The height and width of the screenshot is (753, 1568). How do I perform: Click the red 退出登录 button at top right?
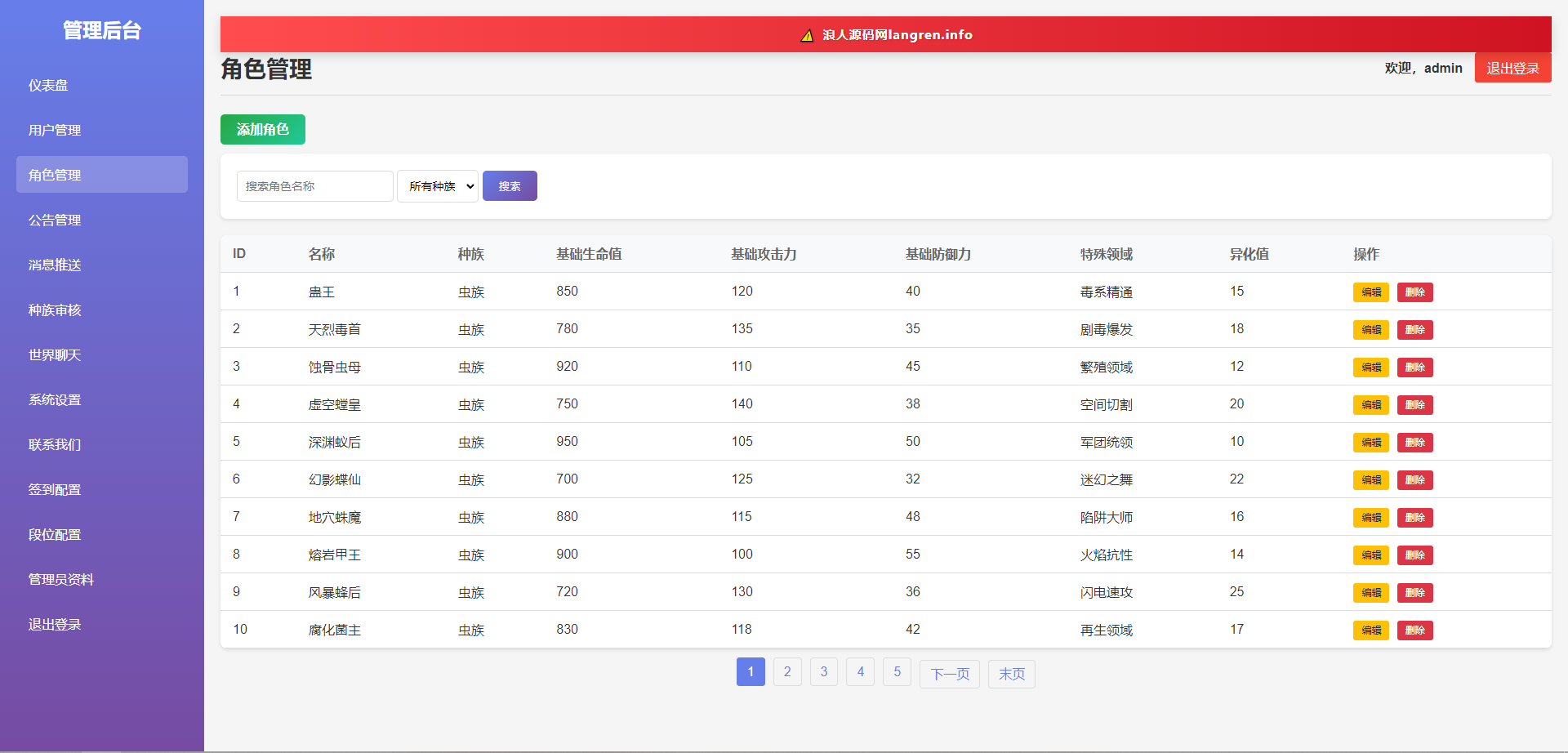click(1512, 68)
